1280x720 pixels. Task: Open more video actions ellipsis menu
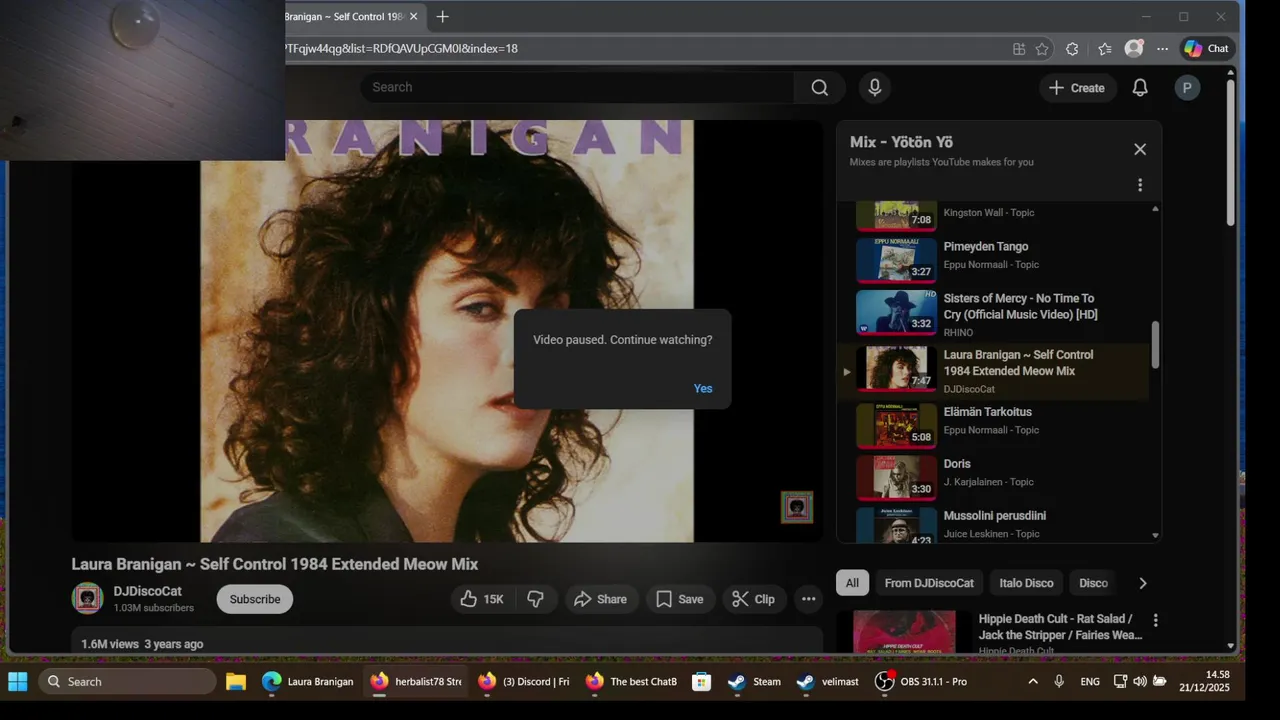pos(809,599)
